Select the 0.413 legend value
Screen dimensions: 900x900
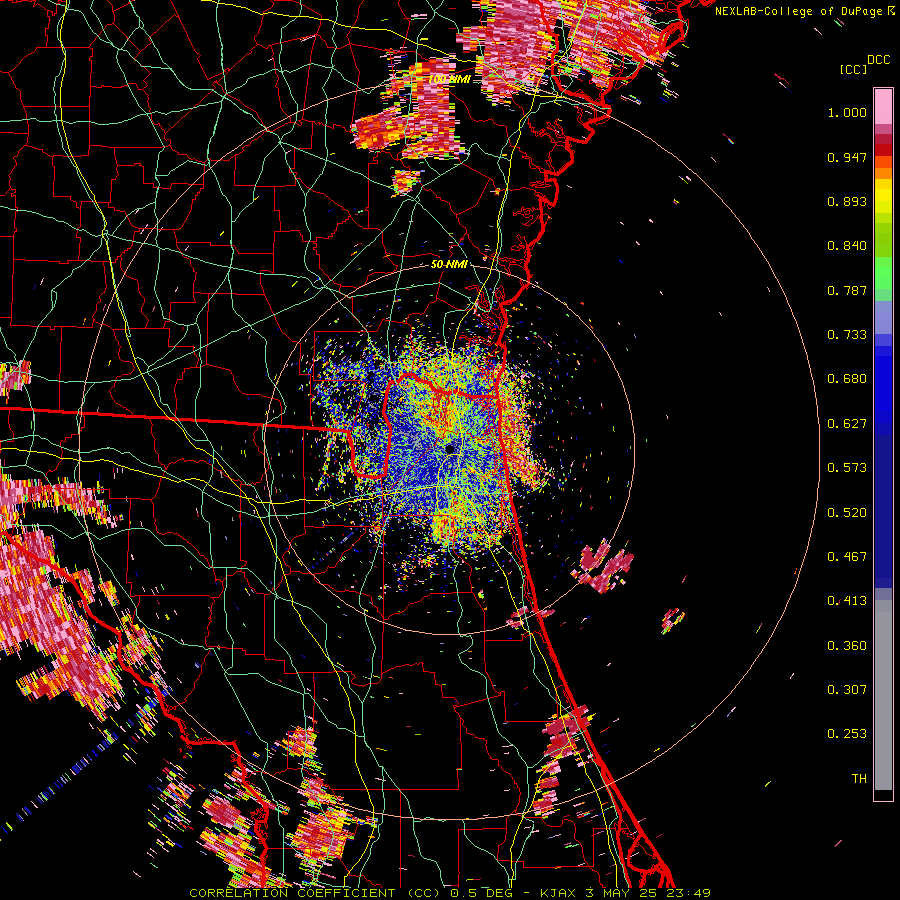point(847,601)
